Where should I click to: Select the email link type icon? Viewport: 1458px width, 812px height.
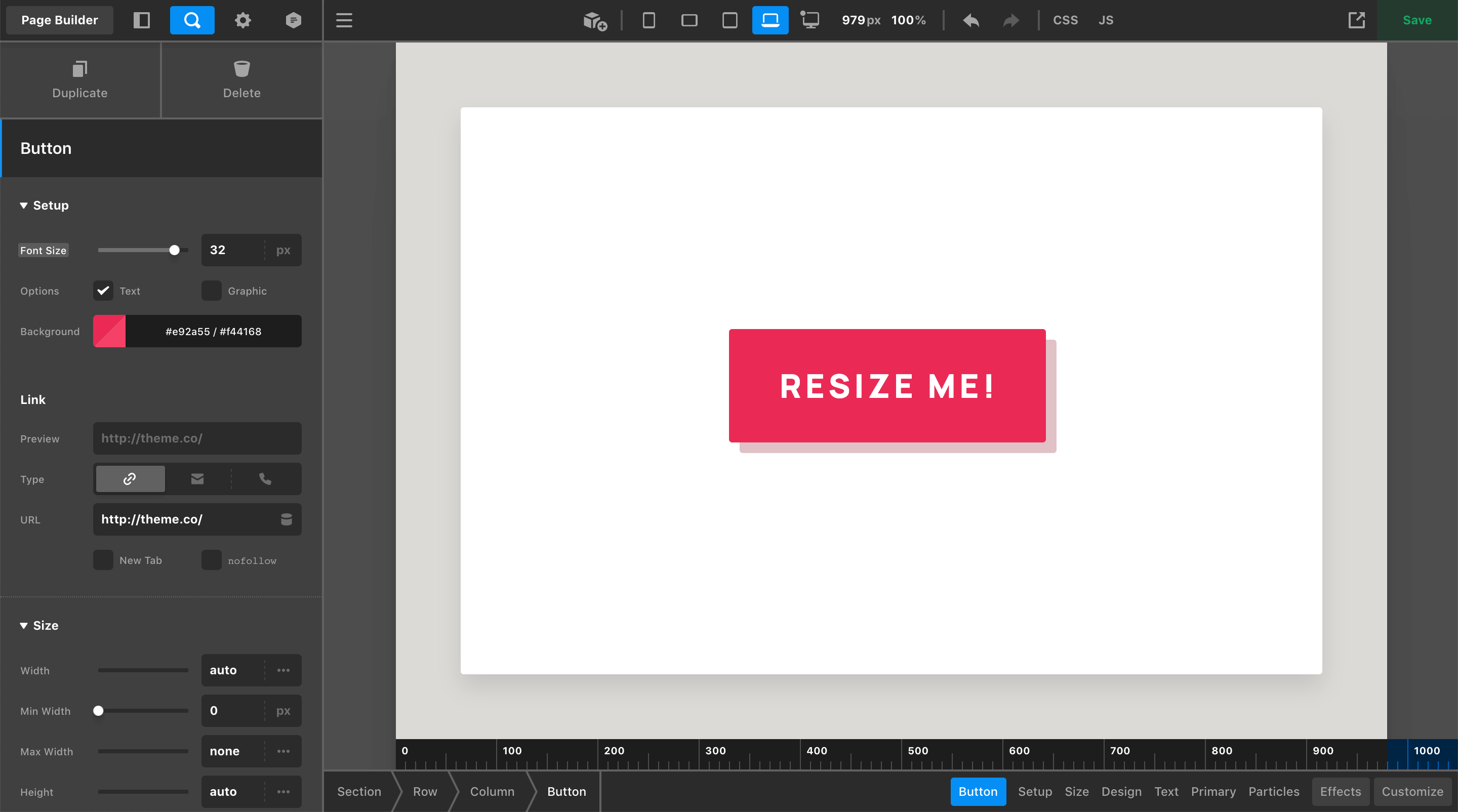(x=197, y=479)
